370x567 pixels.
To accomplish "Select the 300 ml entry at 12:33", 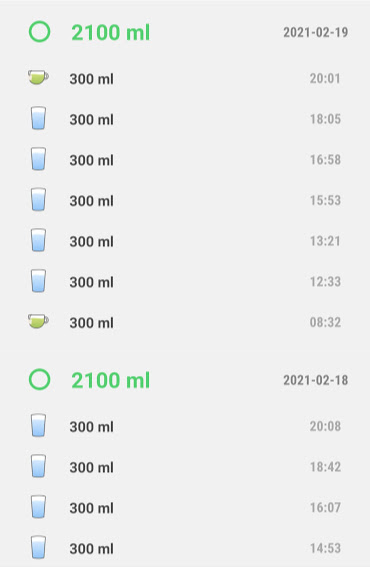I will tap(185, 281).
